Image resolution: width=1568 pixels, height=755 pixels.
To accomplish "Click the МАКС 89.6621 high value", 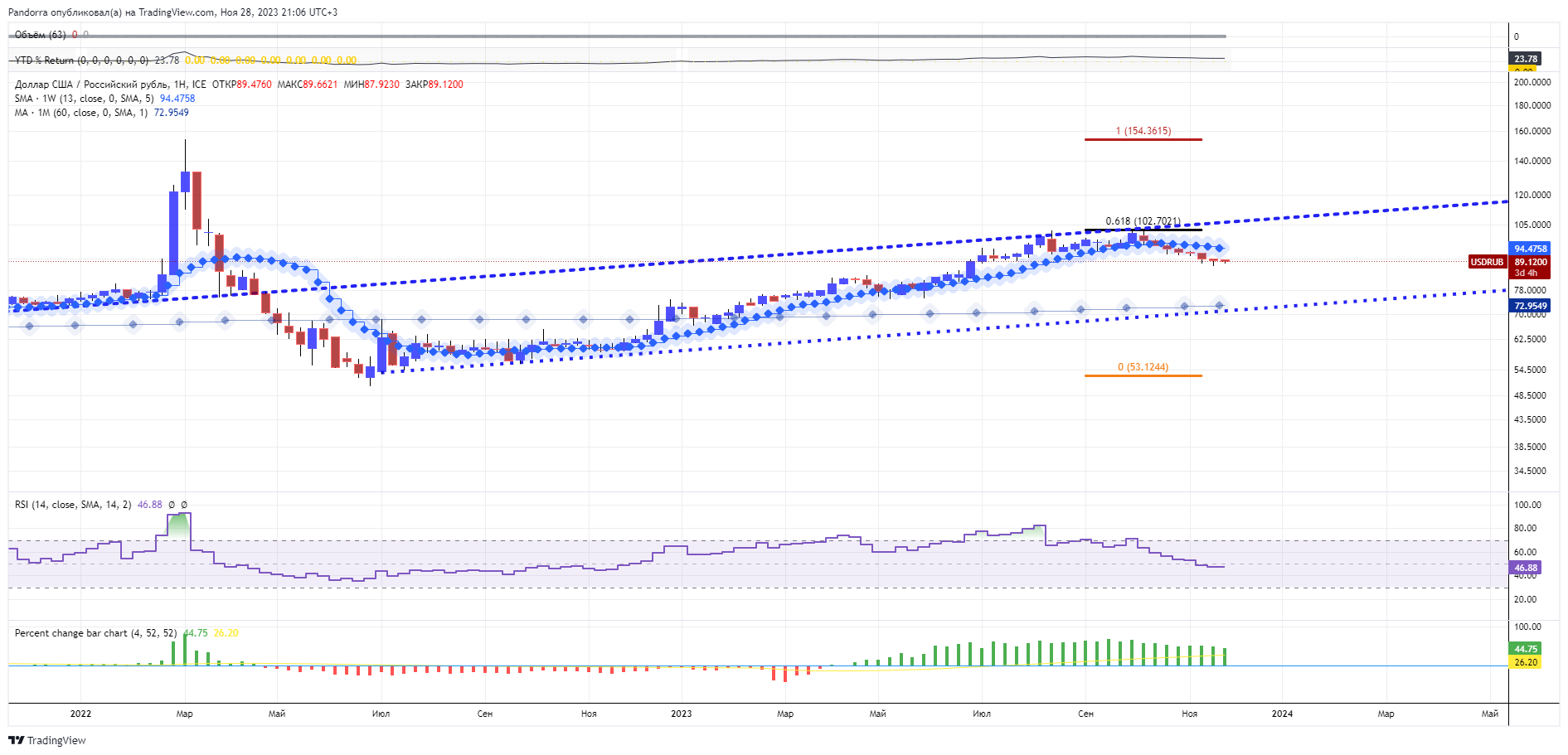I will coord(308,85).
